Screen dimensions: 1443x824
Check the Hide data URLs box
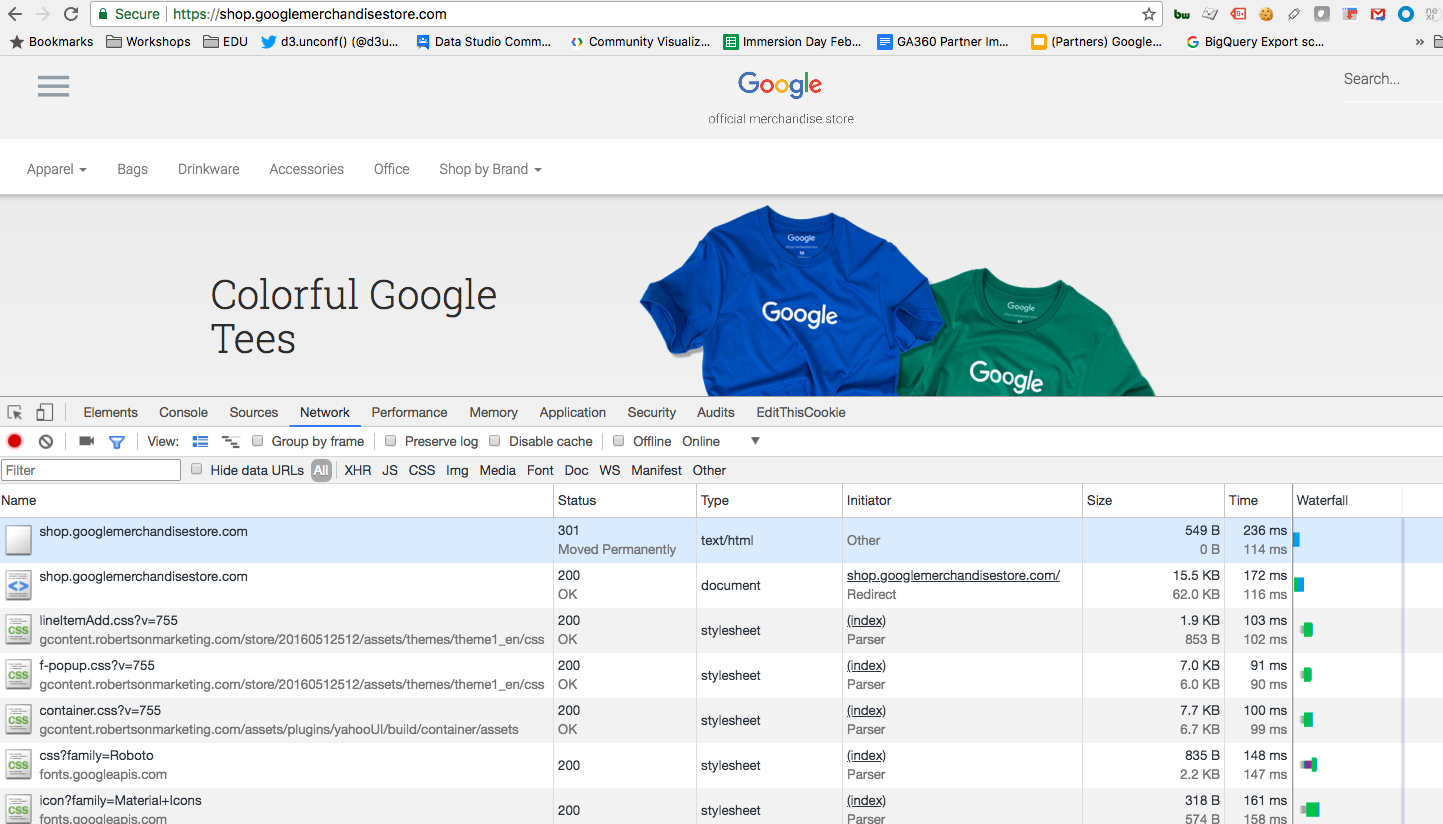point(197,469)
